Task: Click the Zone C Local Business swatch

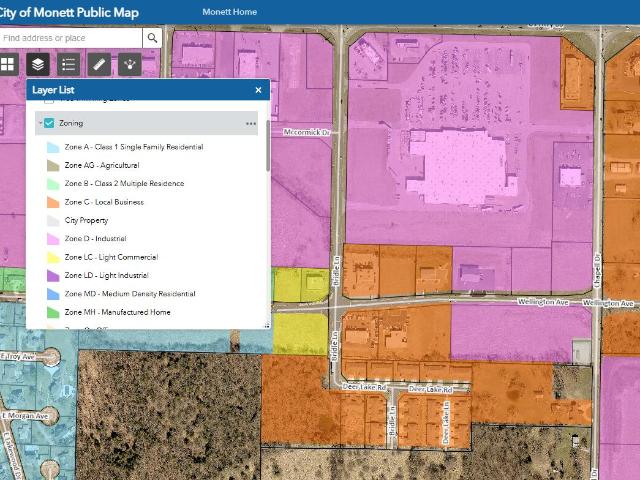Action: tap(53, 202)
